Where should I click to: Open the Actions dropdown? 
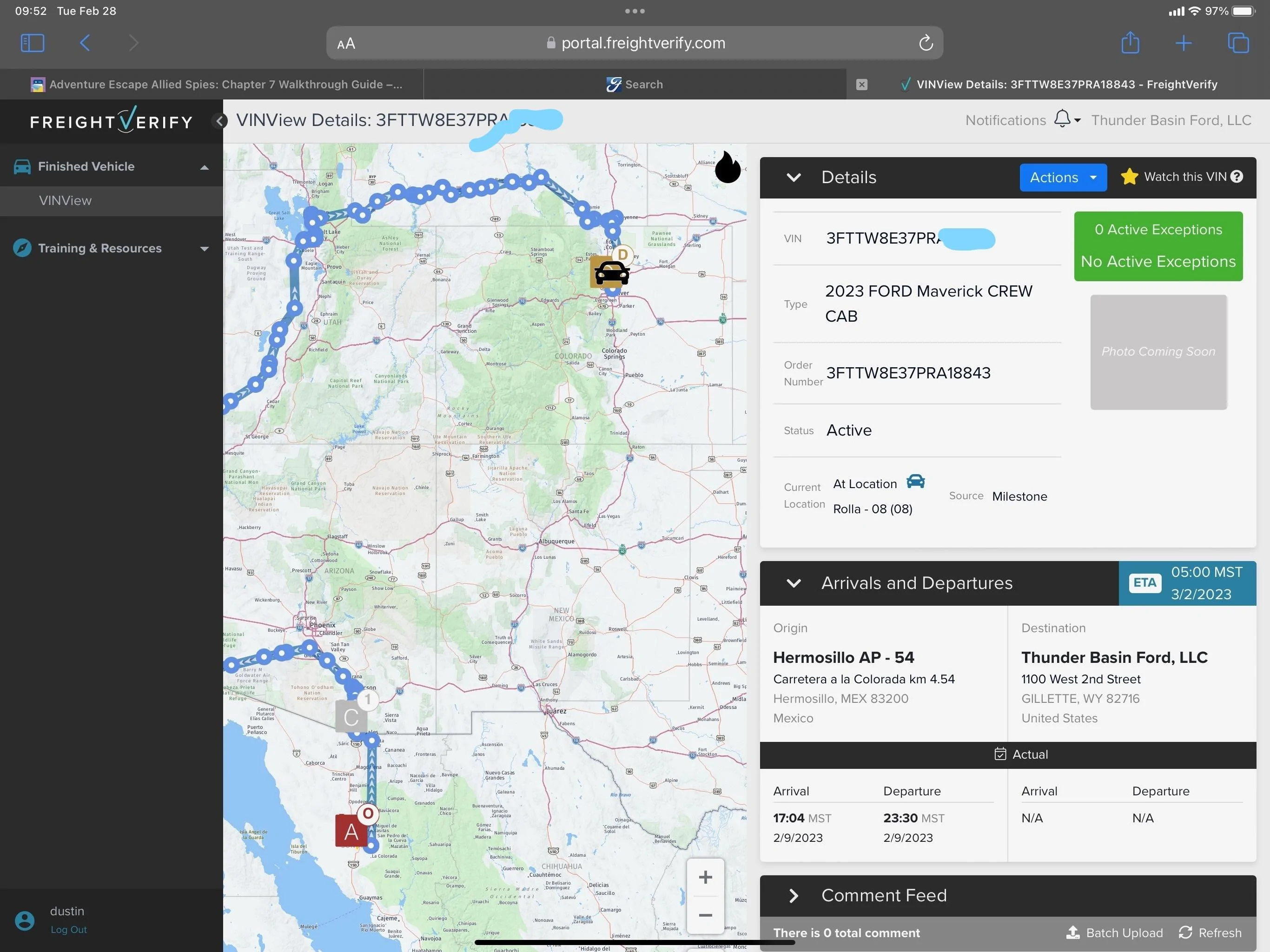(1063, 178)
